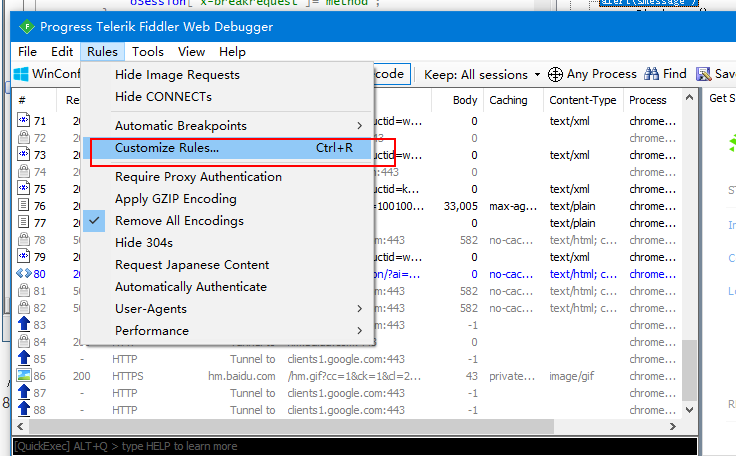
Task: Toggle Request Japanese Content rule
Action: tap(228, 265)
